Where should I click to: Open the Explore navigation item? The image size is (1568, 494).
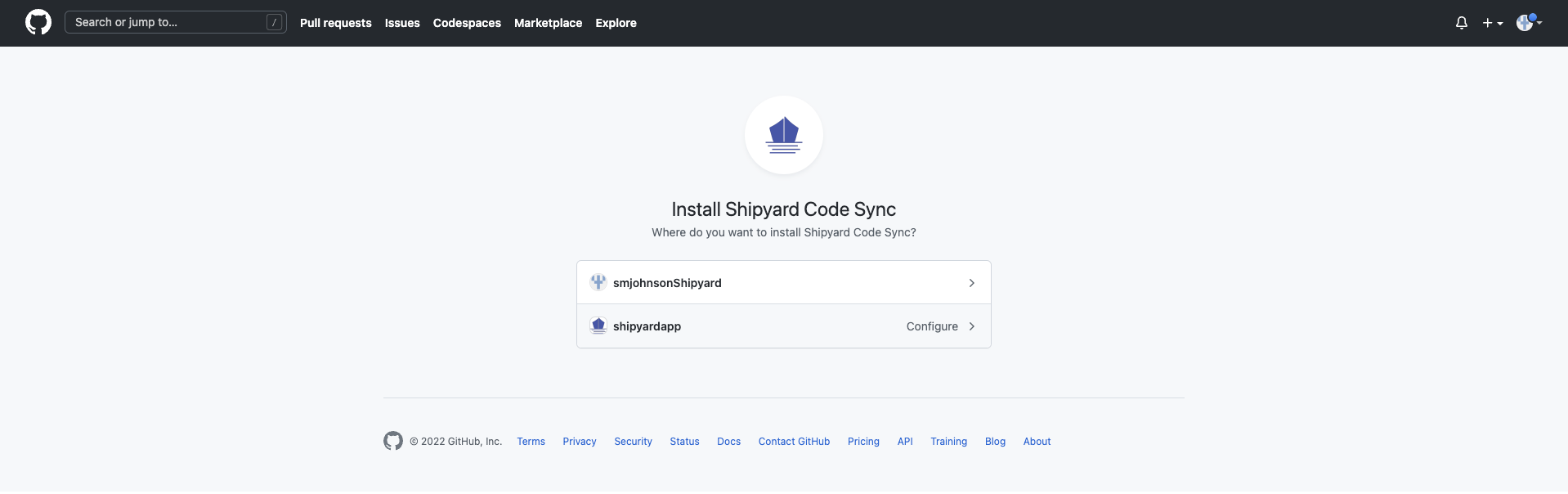[x=616, y=23]
